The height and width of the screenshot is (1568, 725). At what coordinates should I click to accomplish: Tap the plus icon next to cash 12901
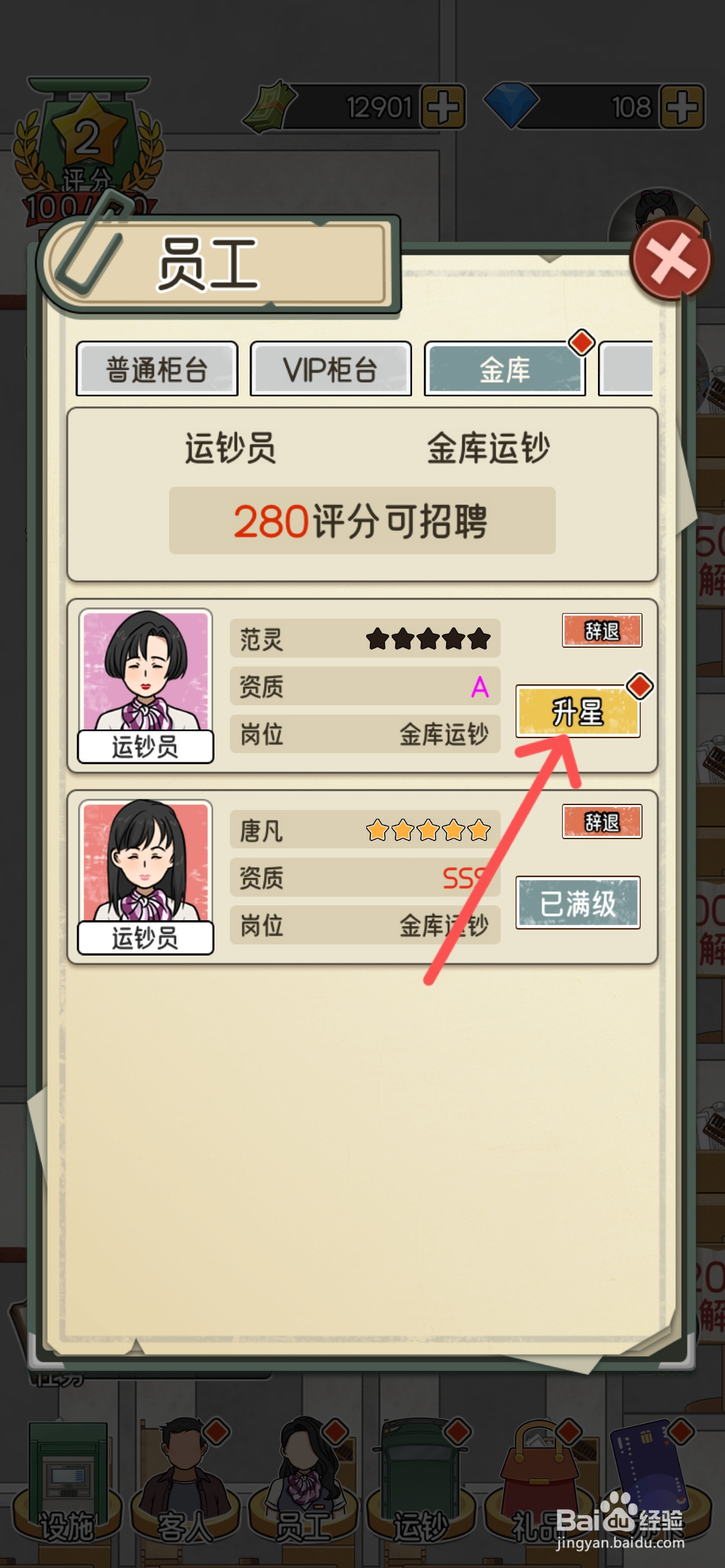tap(442, 107)
